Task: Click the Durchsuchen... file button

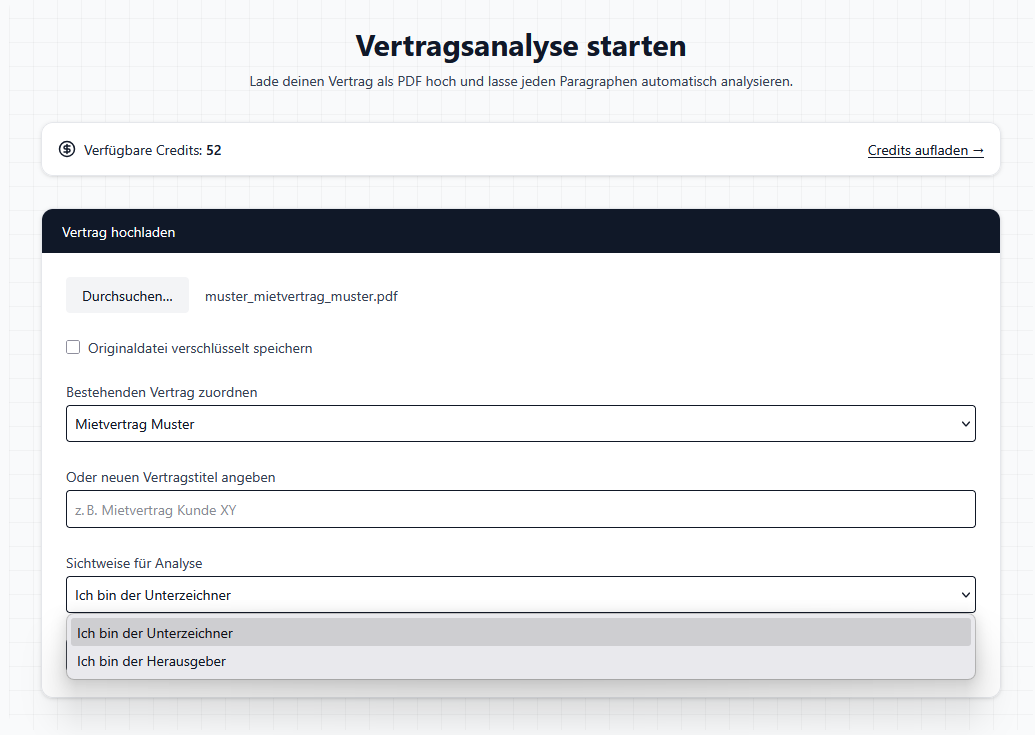Action: click(127, 296)
